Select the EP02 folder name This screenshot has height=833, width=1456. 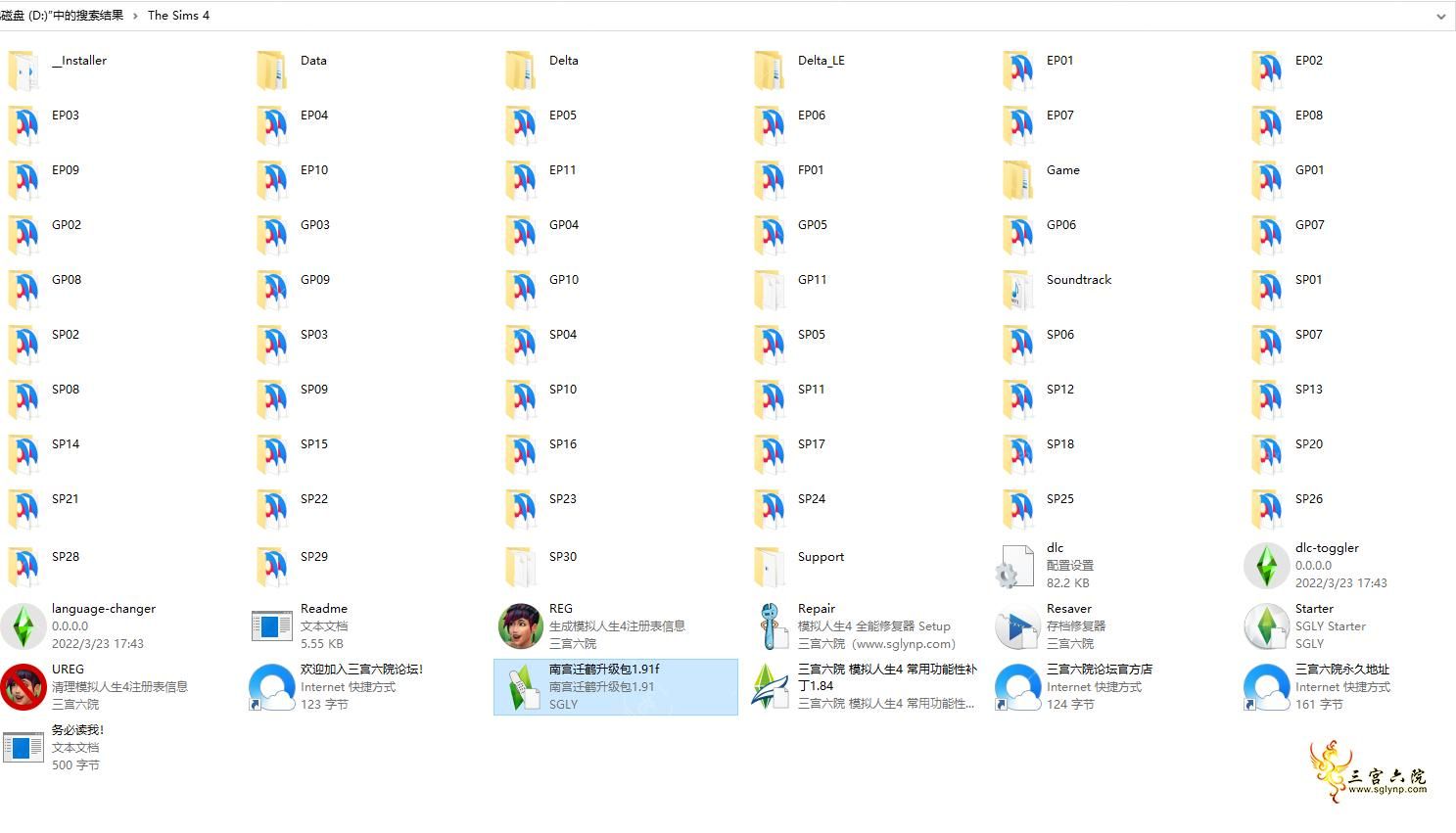tap(1308, 61)
